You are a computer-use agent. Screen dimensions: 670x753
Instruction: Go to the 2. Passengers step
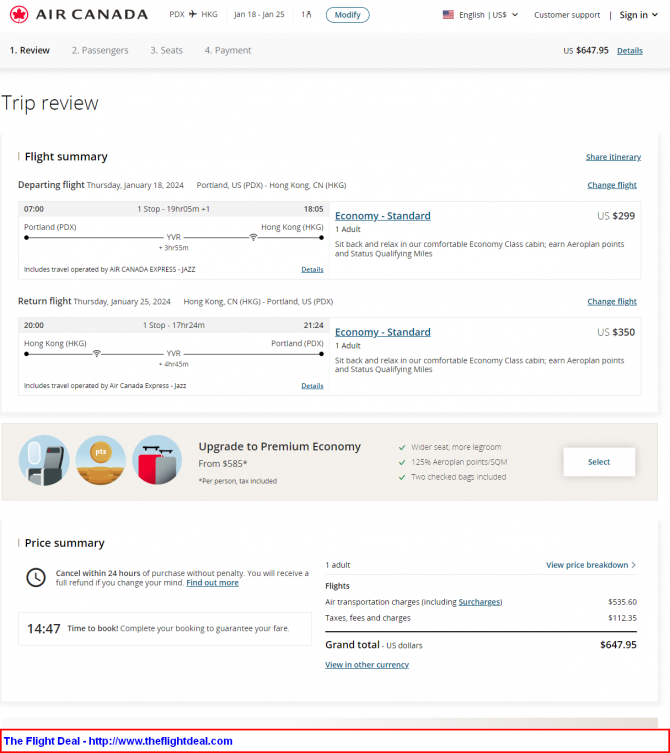[100, 50]
